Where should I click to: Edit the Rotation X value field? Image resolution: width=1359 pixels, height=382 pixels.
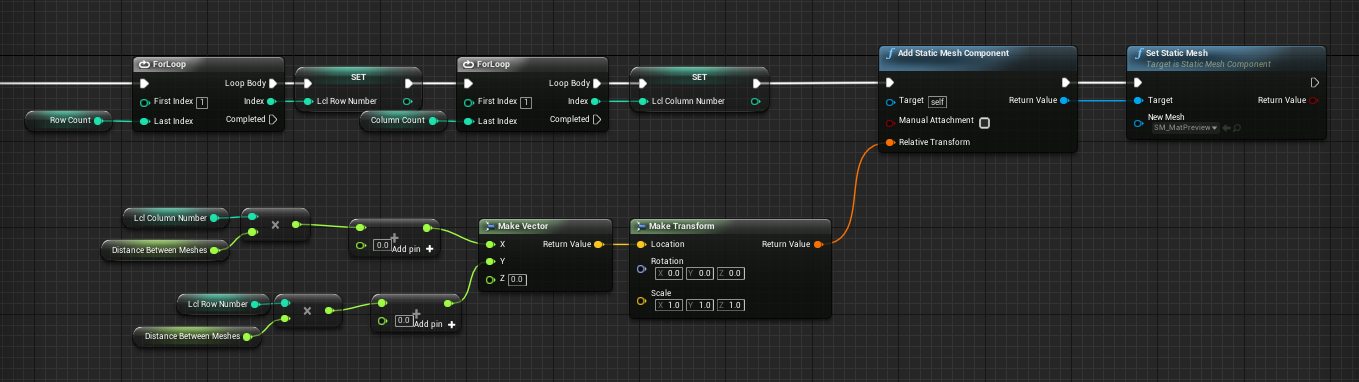pos(669,274)
